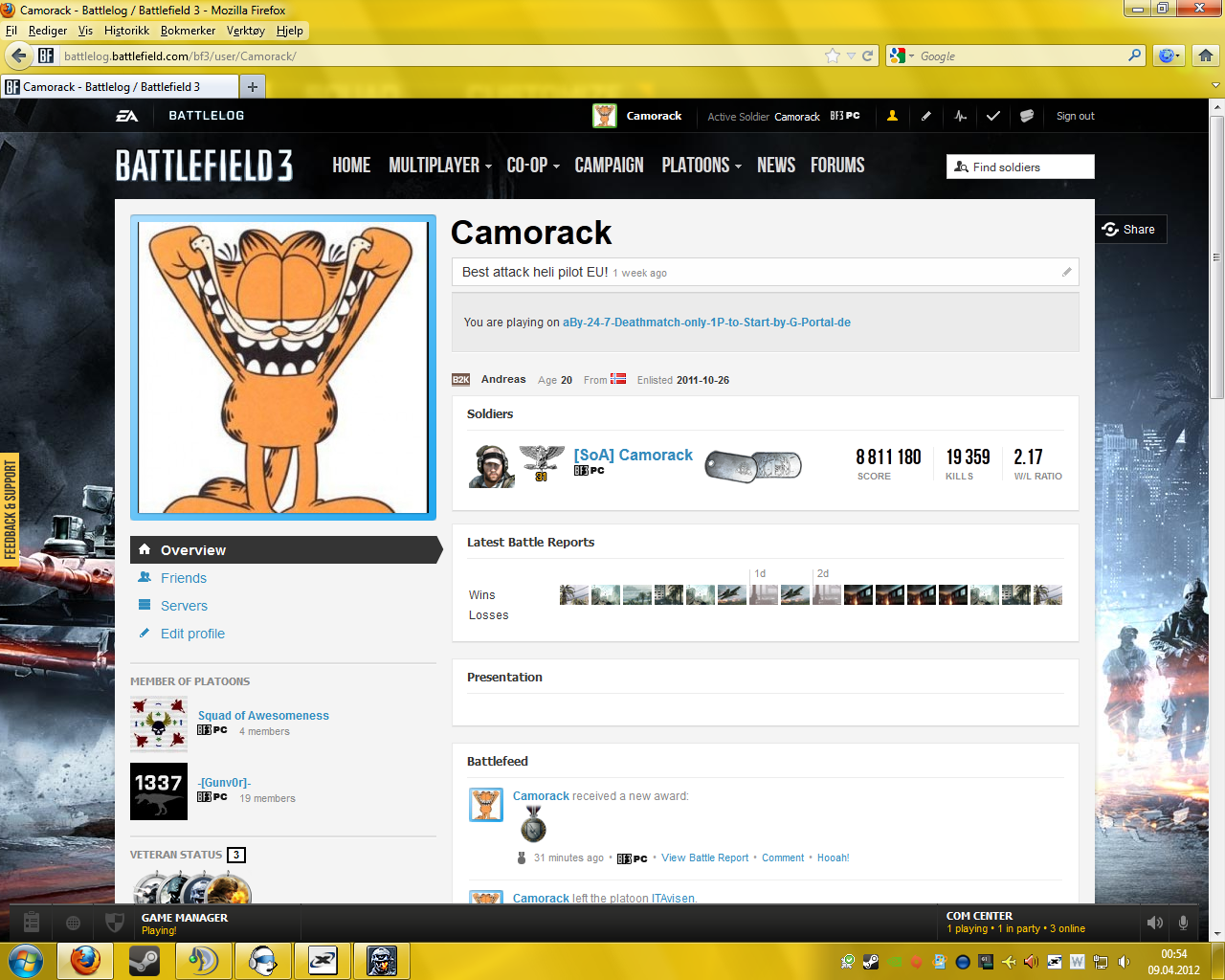Open the Friends sidebar link

[x=184, y=578]
